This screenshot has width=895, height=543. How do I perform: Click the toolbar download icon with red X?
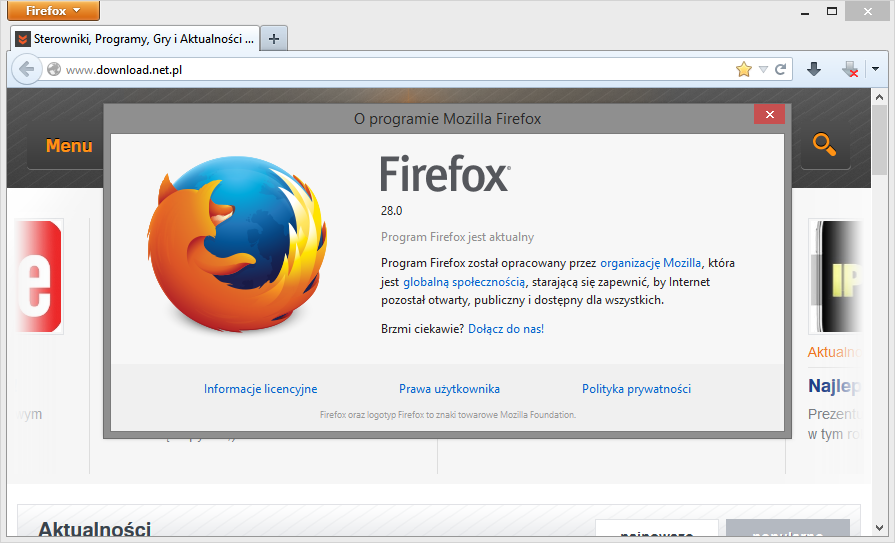(x=850, y=70)
